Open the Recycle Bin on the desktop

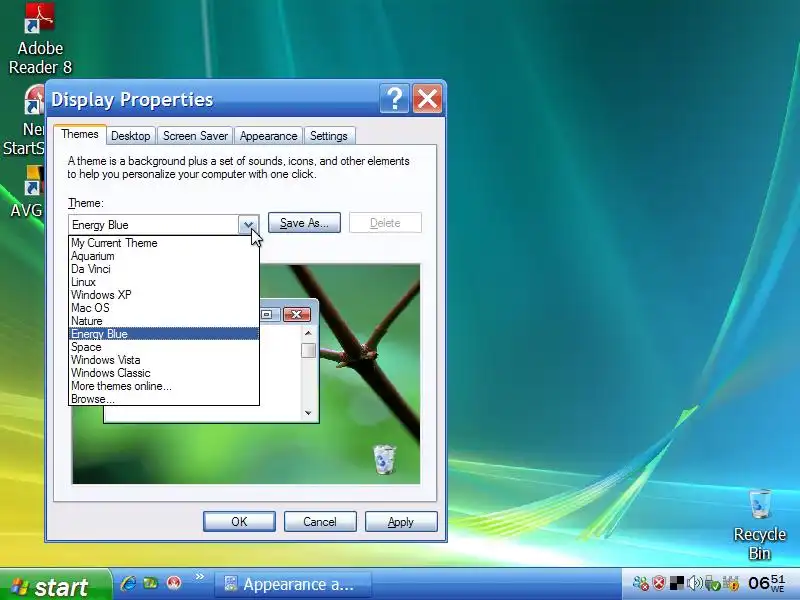pos(760,526)
